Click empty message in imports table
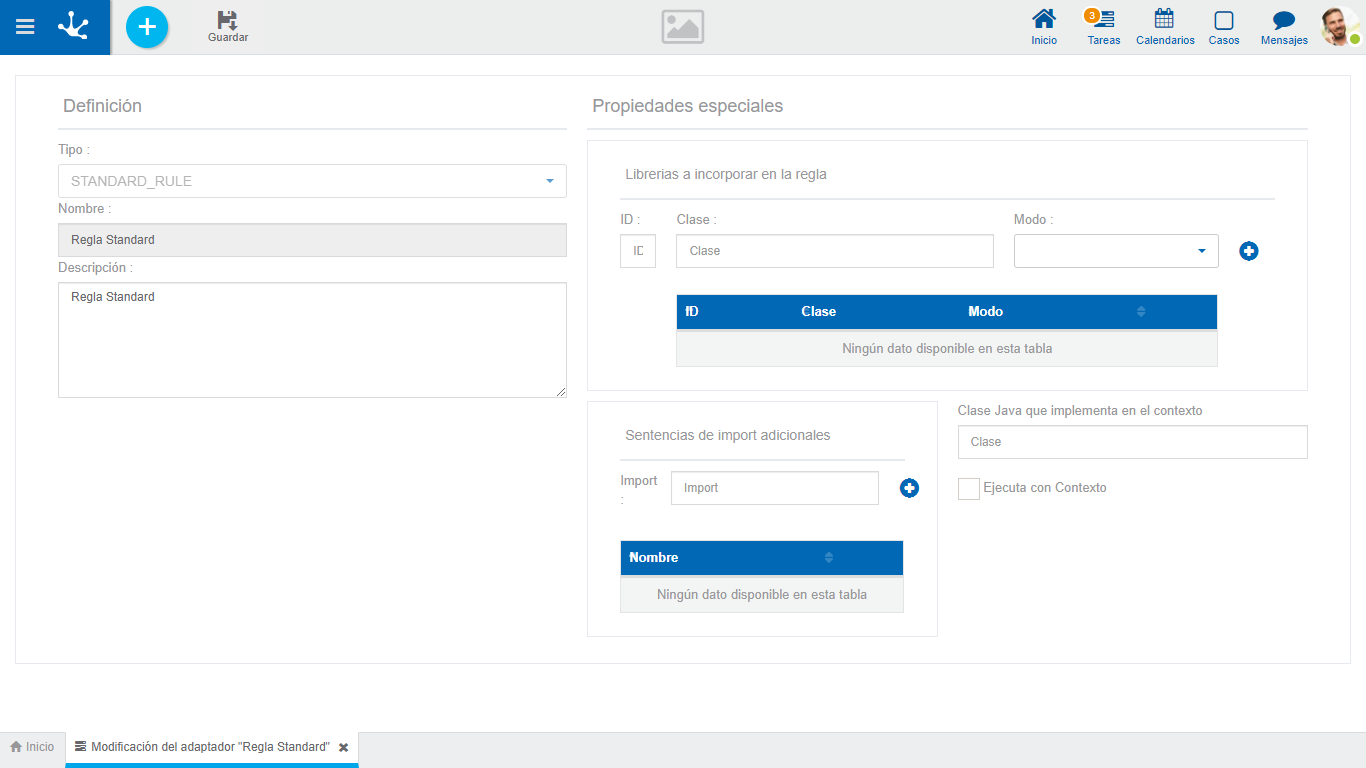Viewport: 1366px width, 768px height. point(762,595)
